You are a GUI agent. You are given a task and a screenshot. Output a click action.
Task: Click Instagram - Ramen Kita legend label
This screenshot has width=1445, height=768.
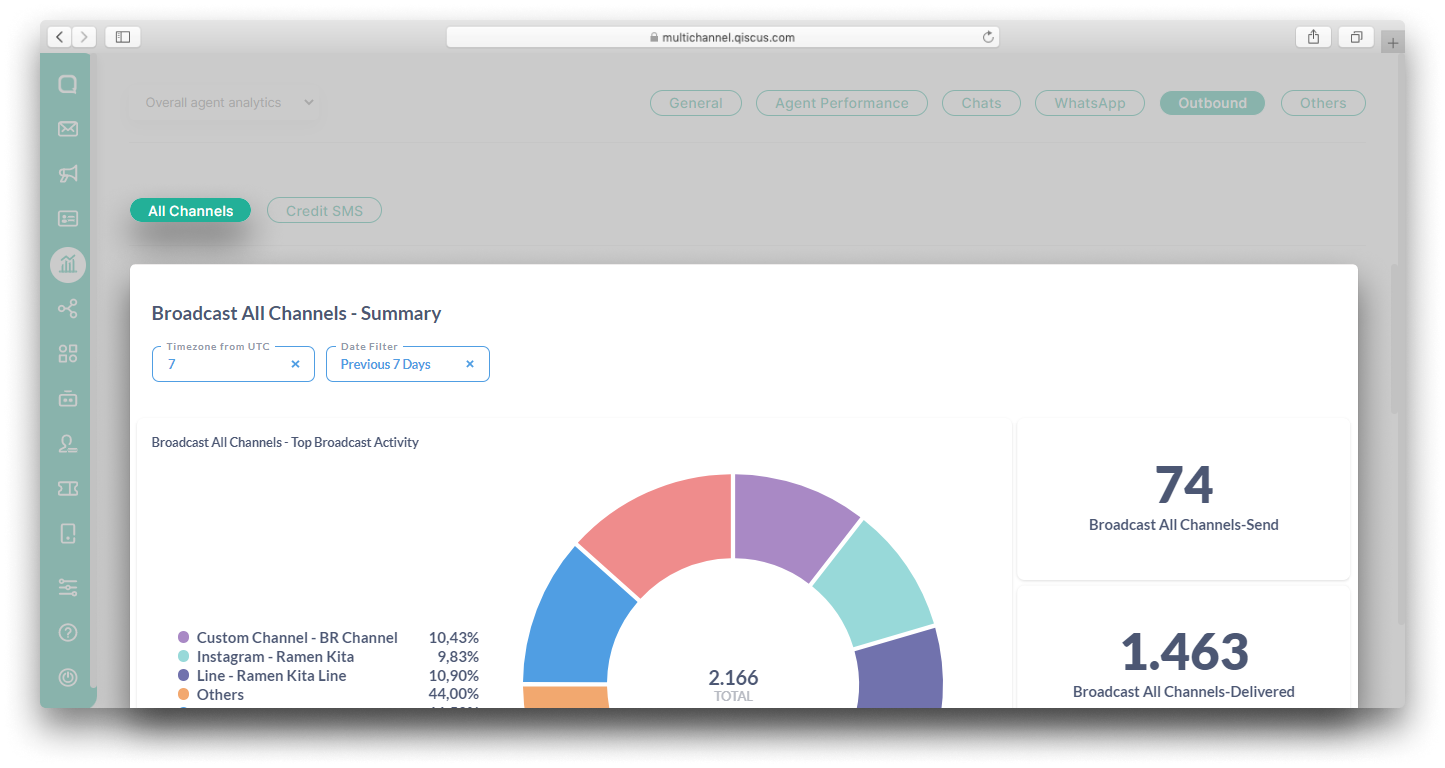[275, 656]
